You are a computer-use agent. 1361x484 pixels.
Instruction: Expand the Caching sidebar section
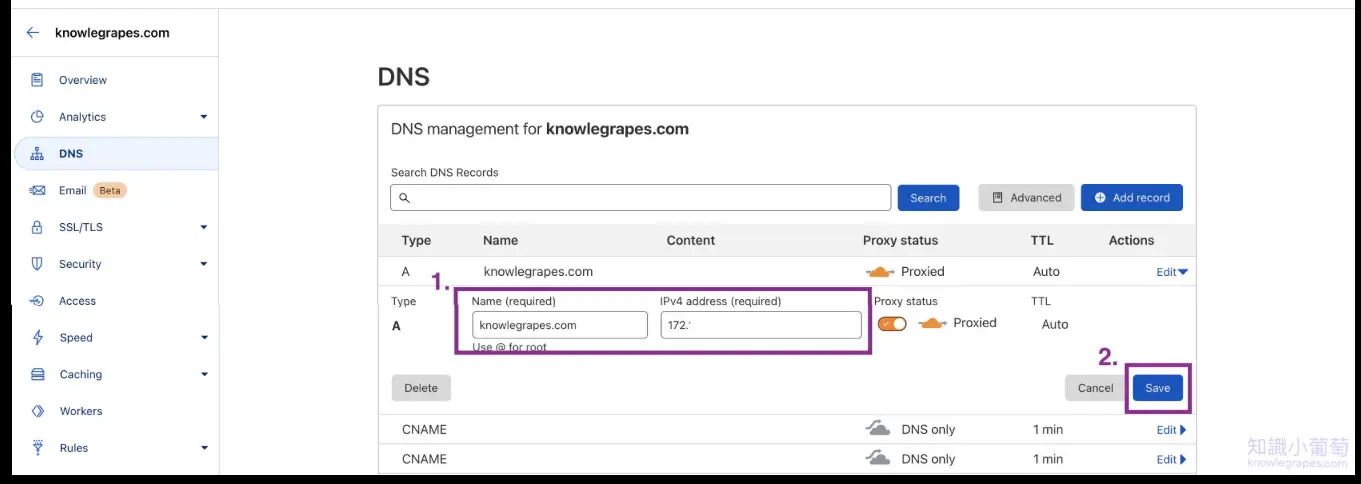204,375
